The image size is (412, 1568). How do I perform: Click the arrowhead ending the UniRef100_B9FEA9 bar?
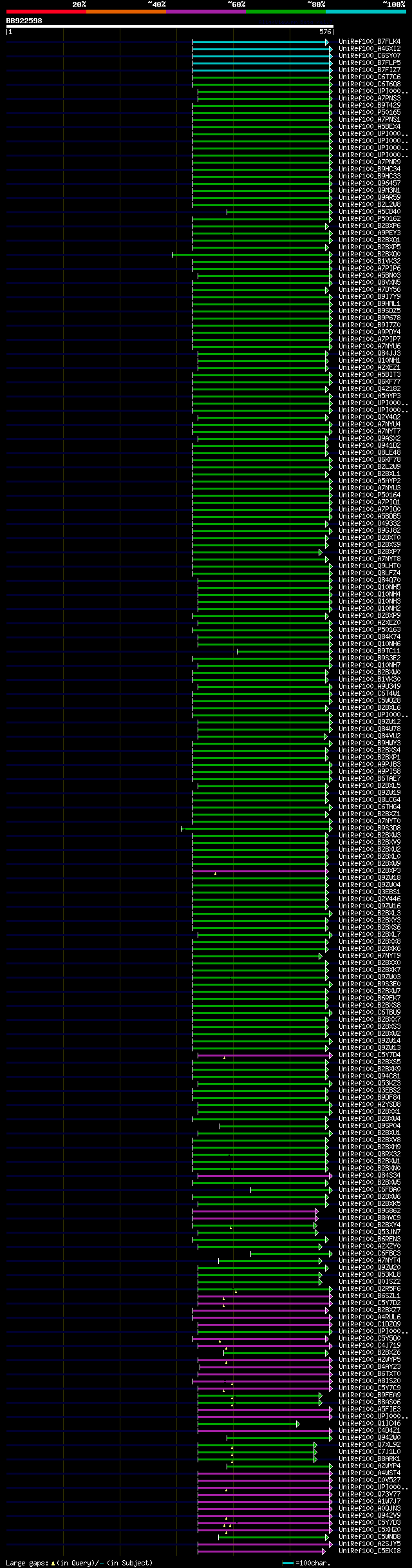click(321, 1395)
